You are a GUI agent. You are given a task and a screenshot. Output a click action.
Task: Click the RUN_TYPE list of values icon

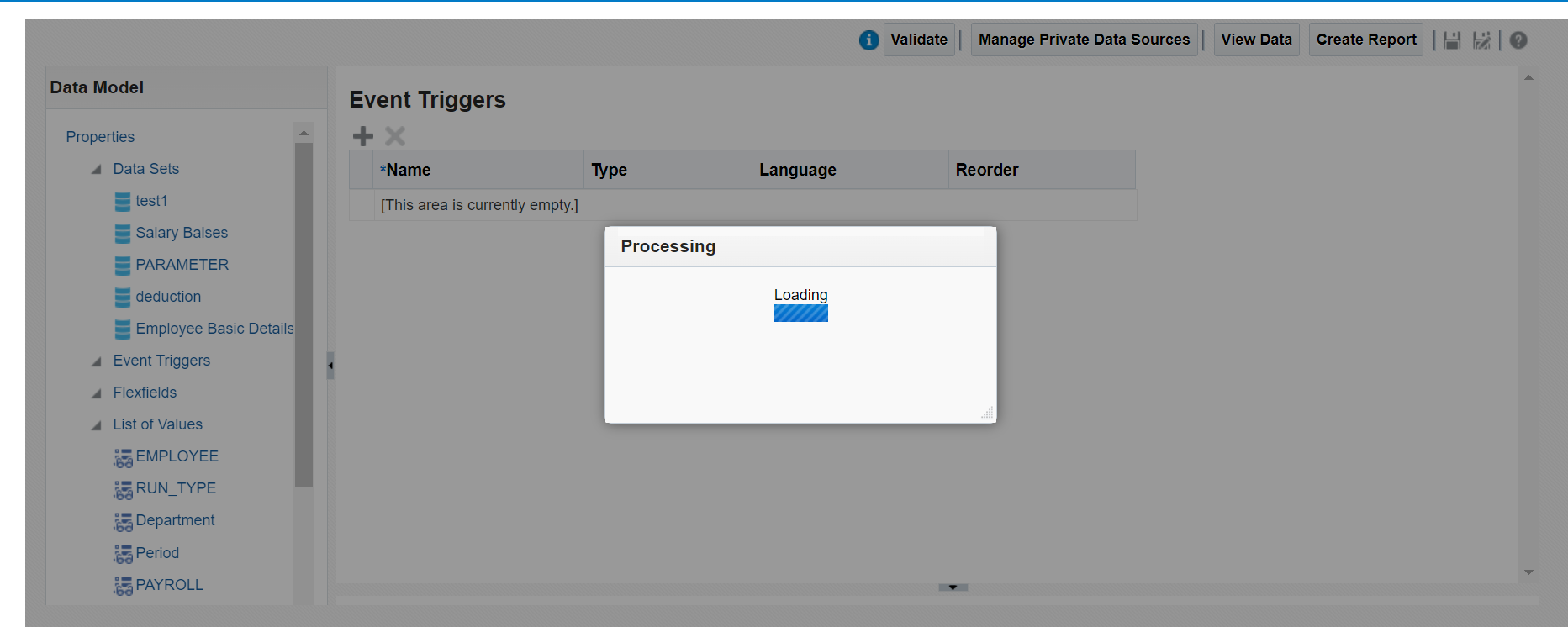click(x=124, y=489)
